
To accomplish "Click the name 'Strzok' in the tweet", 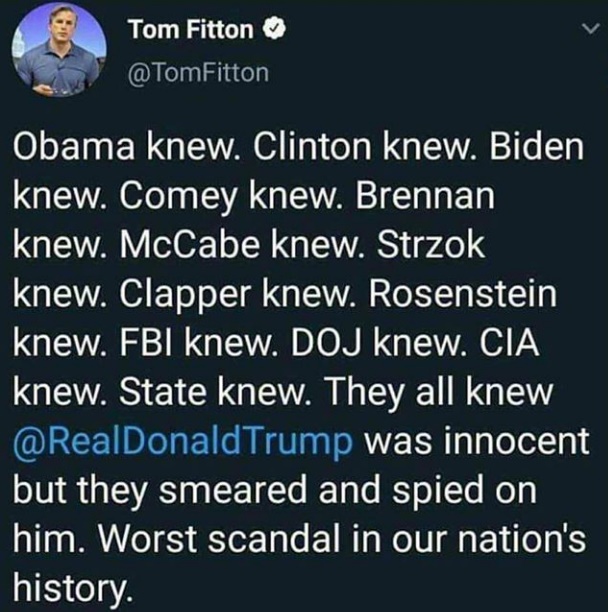I will [430, 245].
